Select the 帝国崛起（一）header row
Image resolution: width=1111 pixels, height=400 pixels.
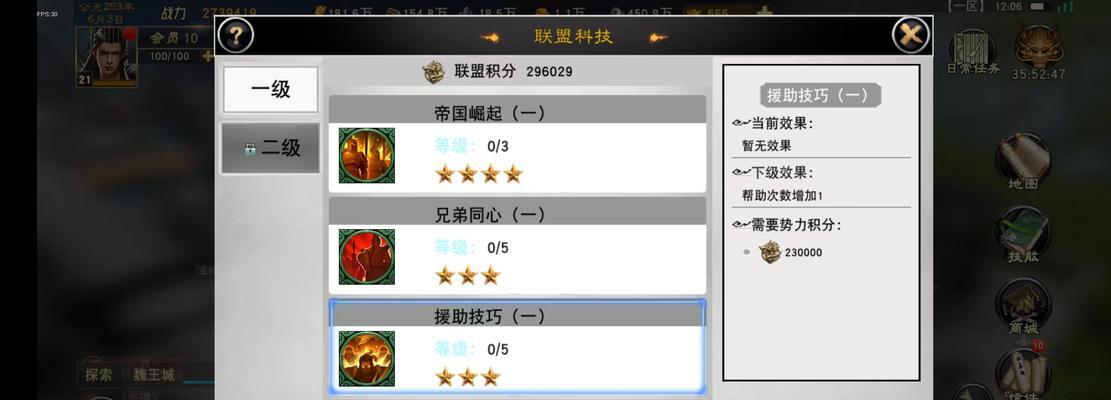pos(517,110)
